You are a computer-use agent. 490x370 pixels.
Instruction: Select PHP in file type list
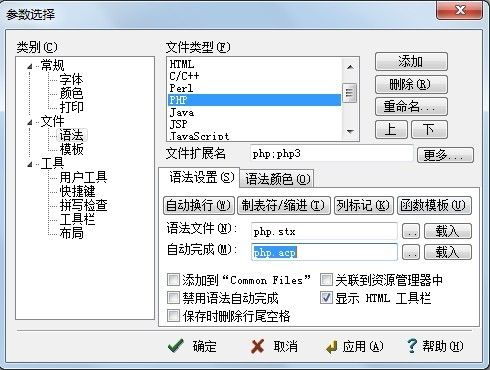click(x=254, y=100)
